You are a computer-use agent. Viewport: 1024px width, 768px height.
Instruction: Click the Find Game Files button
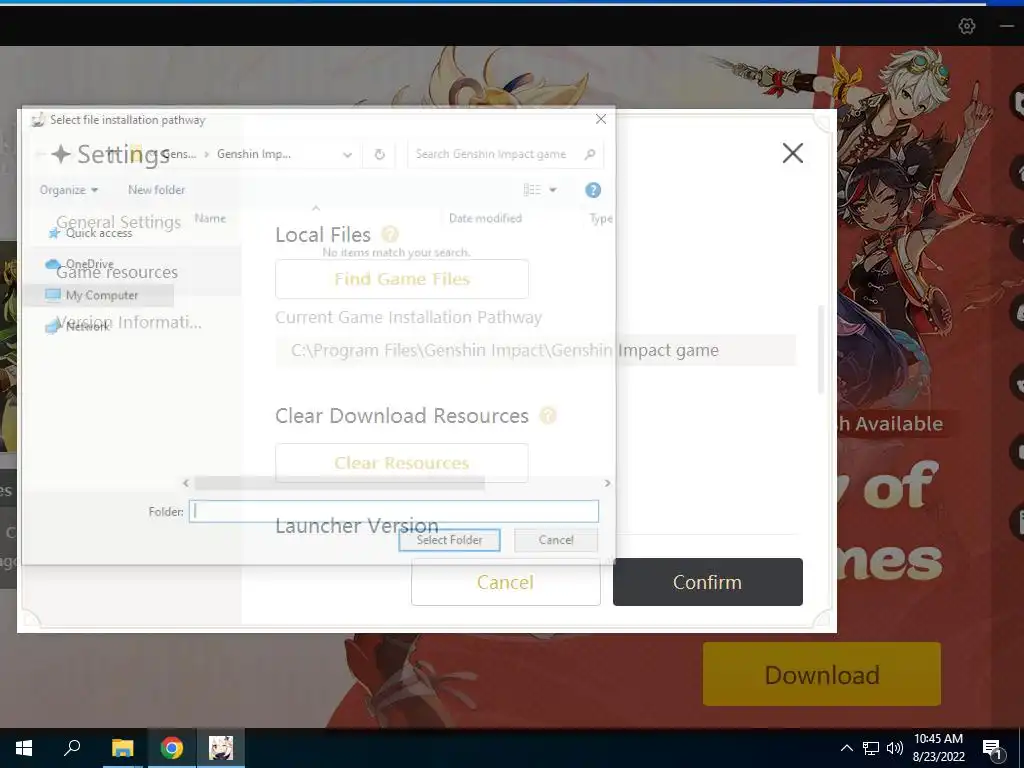[402, 279]
